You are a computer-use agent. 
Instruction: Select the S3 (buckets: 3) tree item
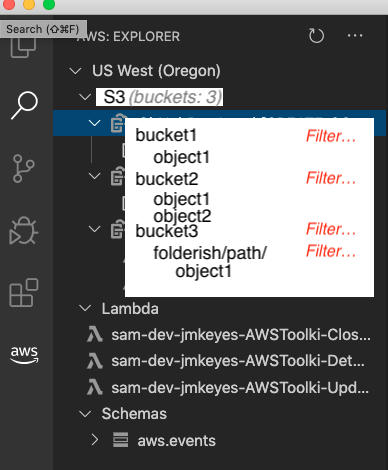(159, 97)
